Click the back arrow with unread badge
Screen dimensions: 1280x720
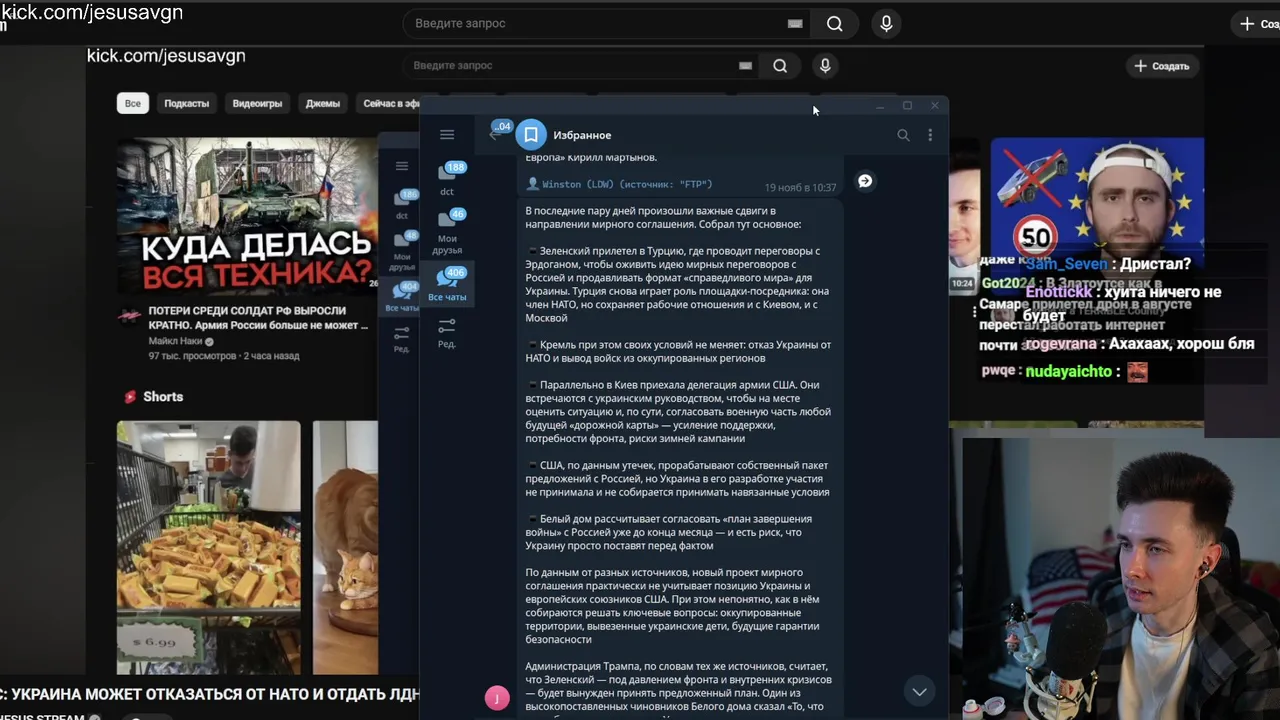coord(499,131)
